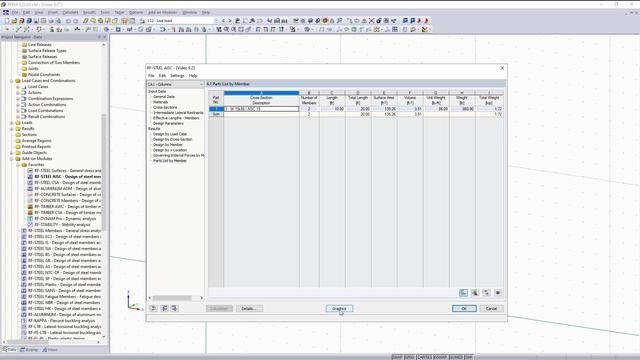640x360 pixels.
Task: Click the Delete X icon in main toolbar
Action: click(371, 20)
